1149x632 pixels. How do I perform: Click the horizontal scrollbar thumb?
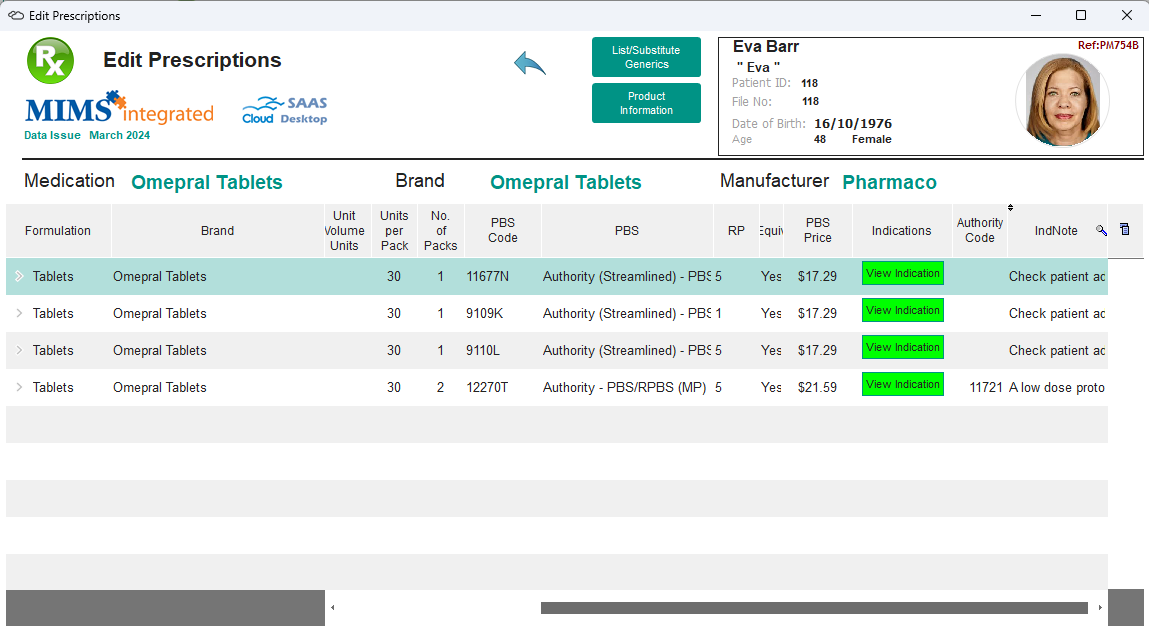(814, 608)
